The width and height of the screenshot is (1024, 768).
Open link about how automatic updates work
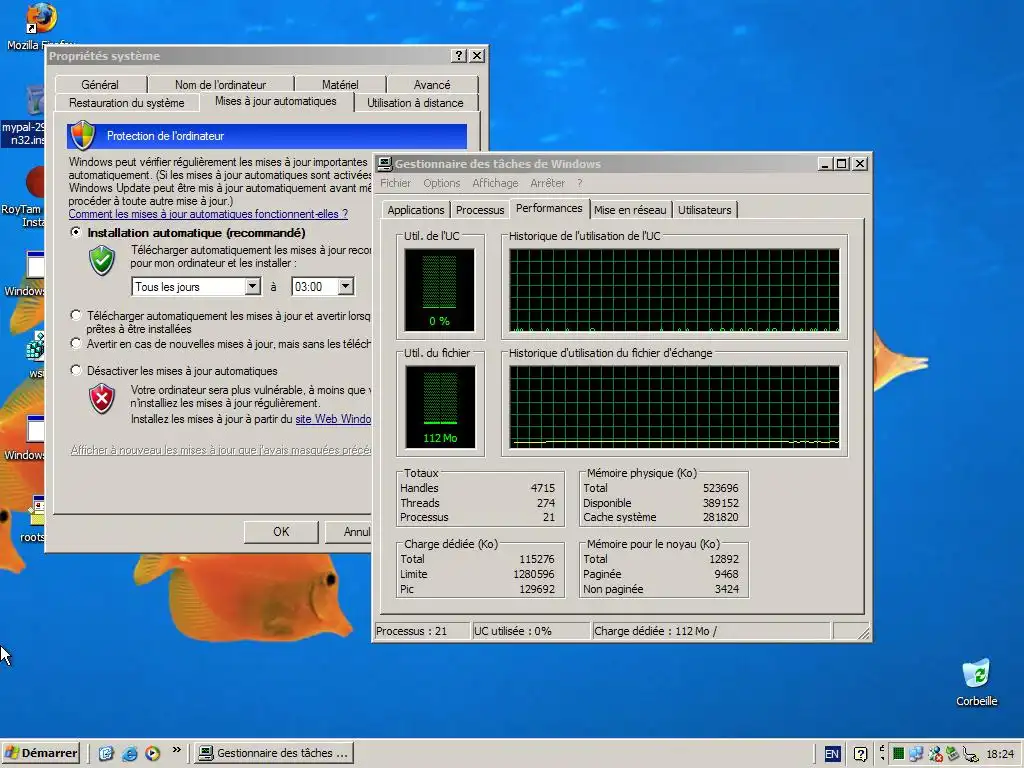tap(208, 214)
